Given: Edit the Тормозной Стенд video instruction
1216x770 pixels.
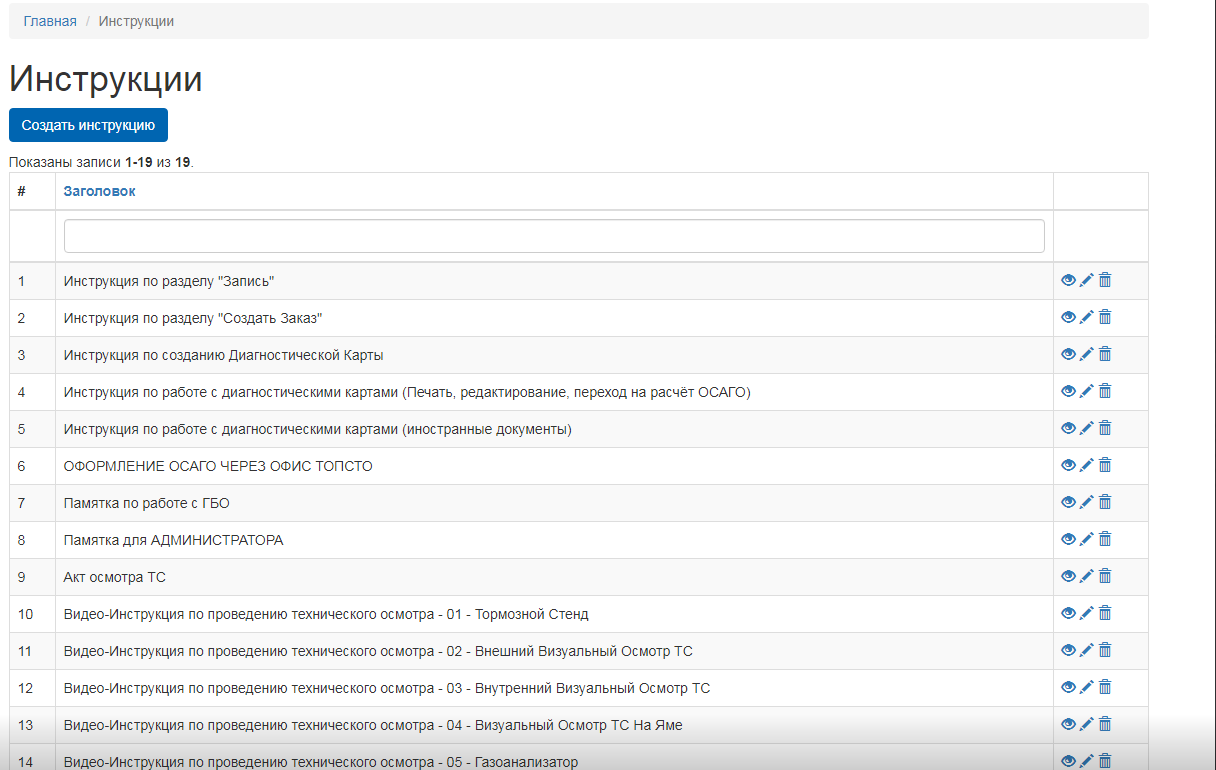Looking at the screenshot, I should click(x=1086, y=613).
